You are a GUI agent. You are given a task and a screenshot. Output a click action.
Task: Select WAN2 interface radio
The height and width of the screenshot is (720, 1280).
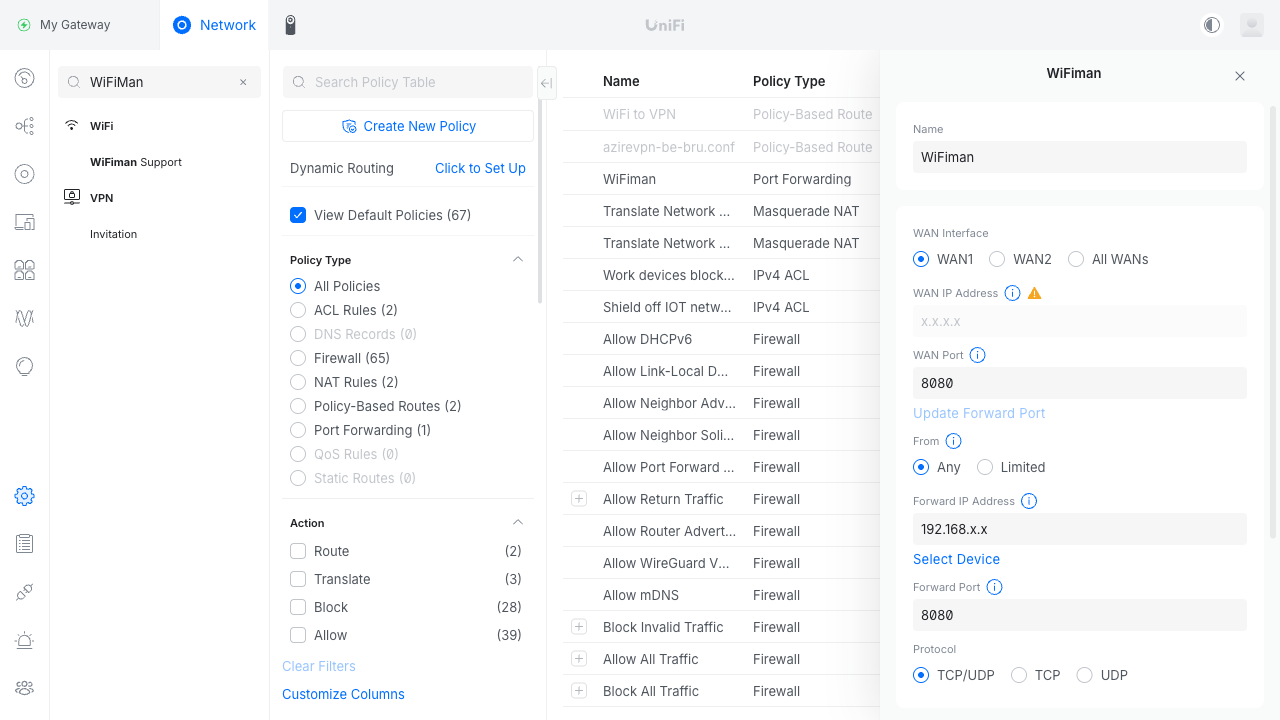pyautogui.click(x=997, y=259)
